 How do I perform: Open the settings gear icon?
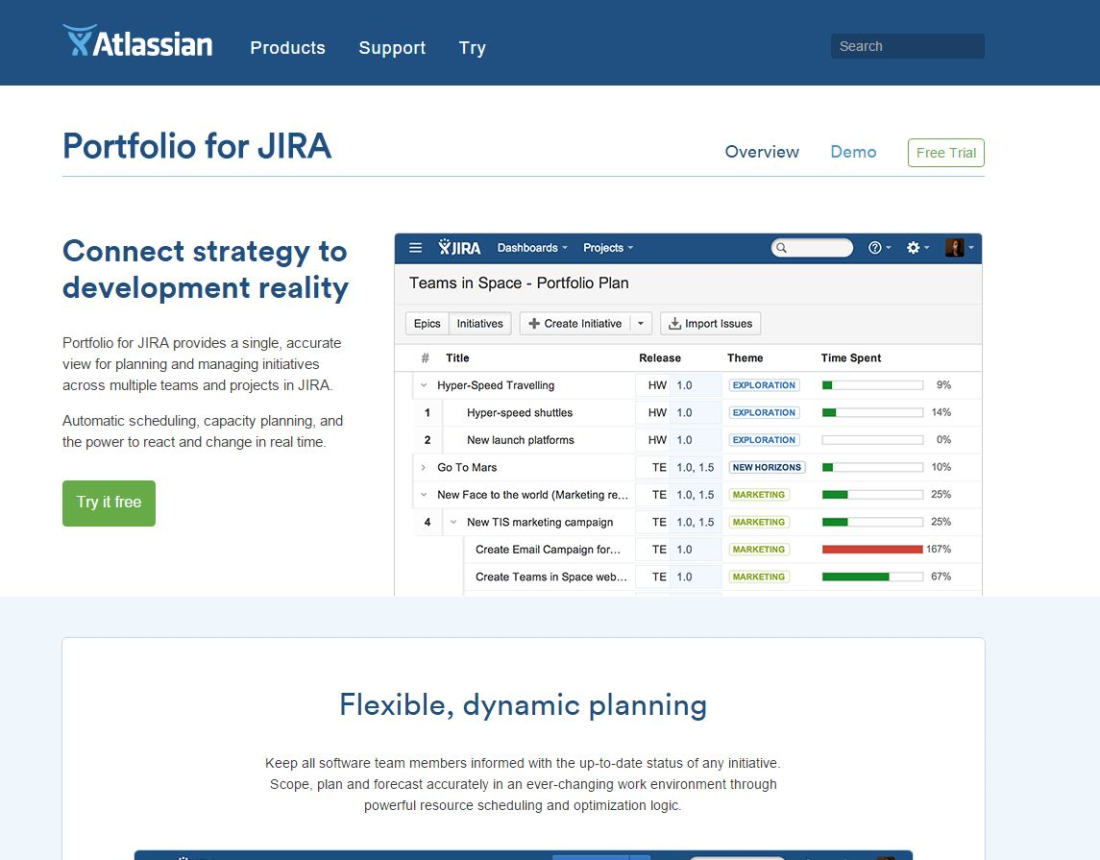click(x=913, y=248)
